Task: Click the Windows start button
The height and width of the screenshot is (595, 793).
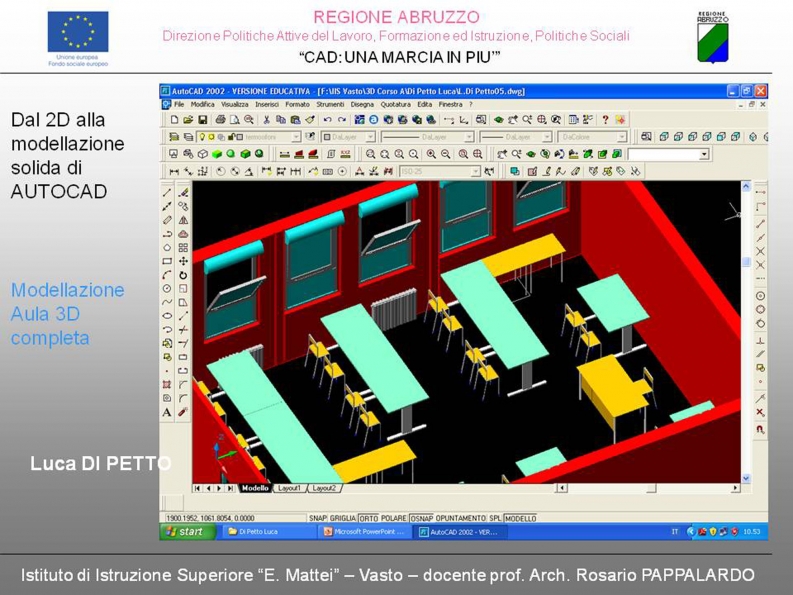Action: [x=188, y=532]
